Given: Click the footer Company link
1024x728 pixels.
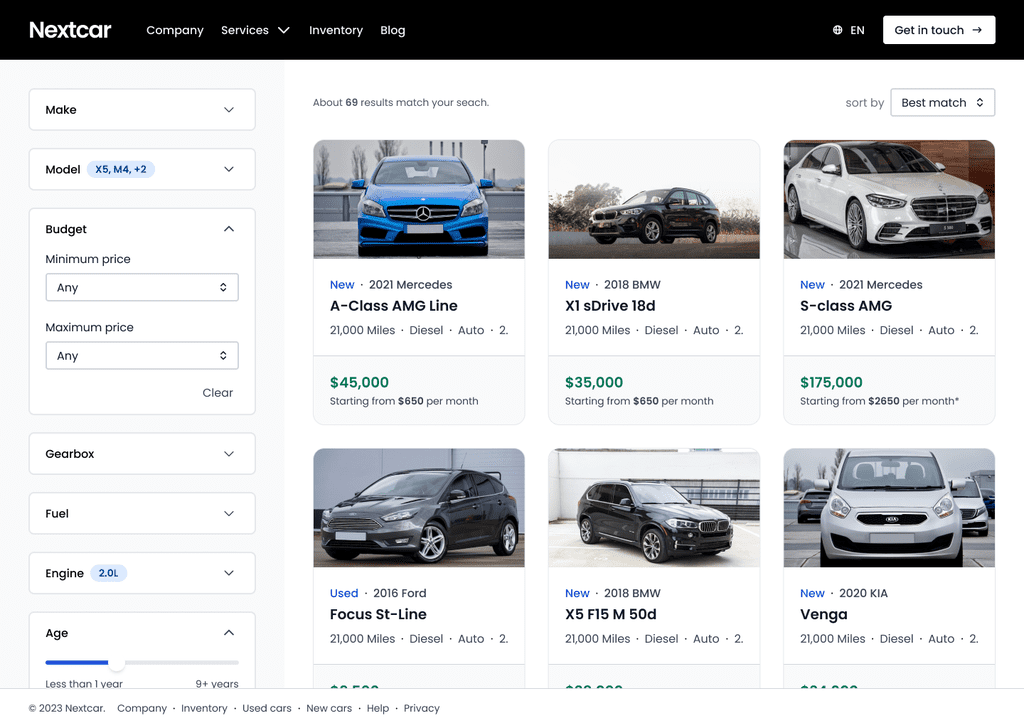Looking at the screenshot, I should coord(142,708).
